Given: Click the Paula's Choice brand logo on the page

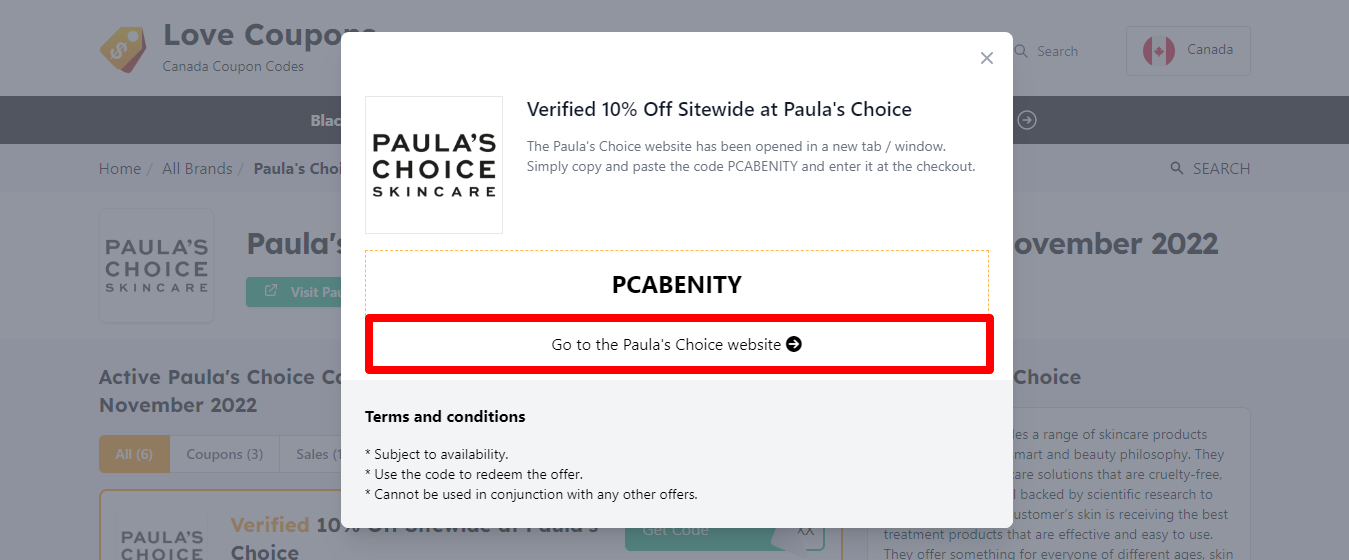Looking at the screenshot, I should pyautogui.click(x=157, y=266).
